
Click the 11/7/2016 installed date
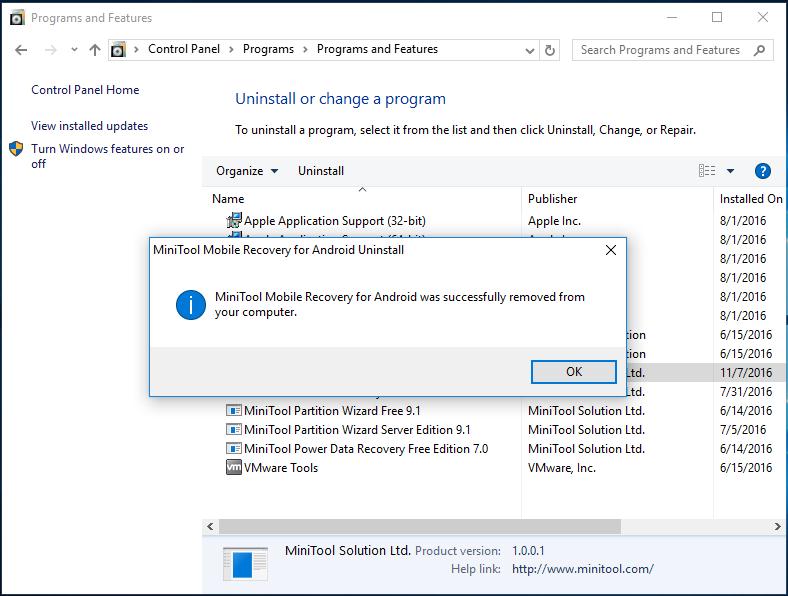tap(746, 373)
